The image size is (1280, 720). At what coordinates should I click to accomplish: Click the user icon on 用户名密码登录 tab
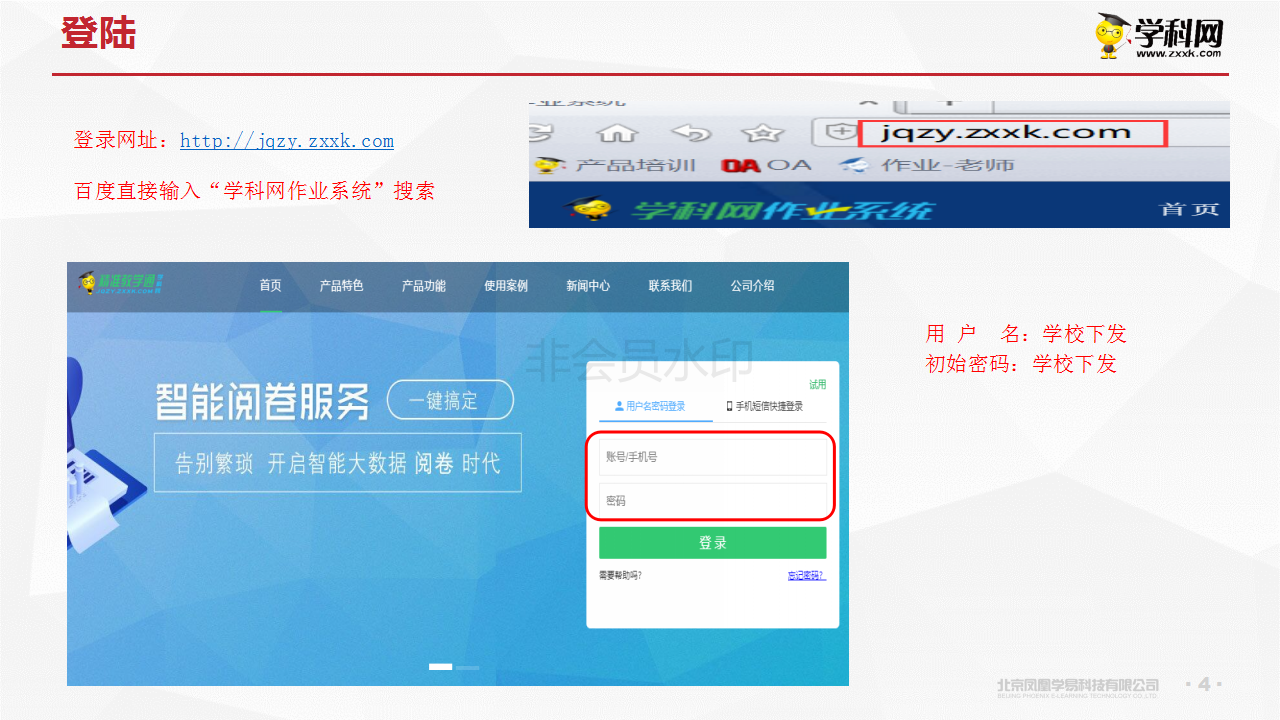pyautogui.click(x=619, y=406)
